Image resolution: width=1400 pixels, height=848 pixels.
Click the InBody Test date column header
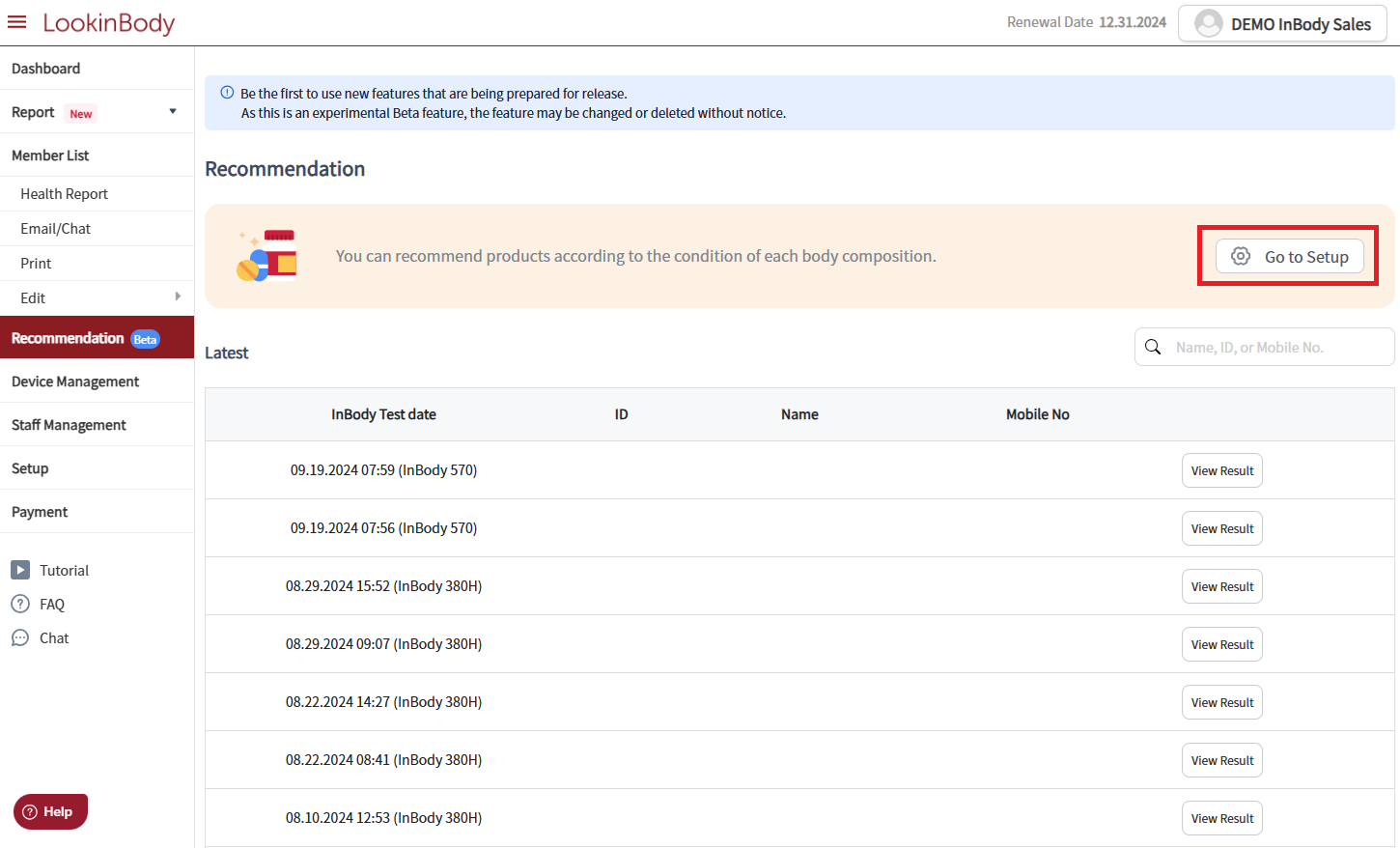pyautogui.click(x=383, y=414)
